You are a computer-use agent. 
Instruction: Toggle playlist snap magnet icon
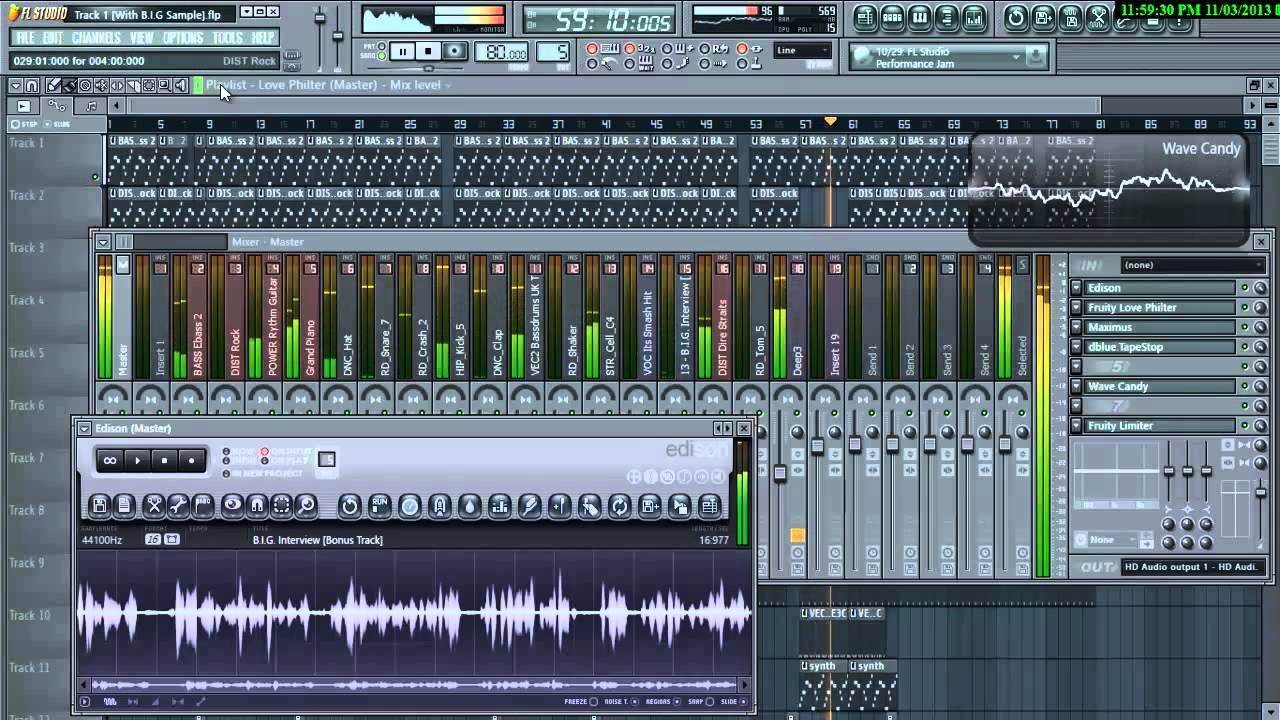point(32,86)
